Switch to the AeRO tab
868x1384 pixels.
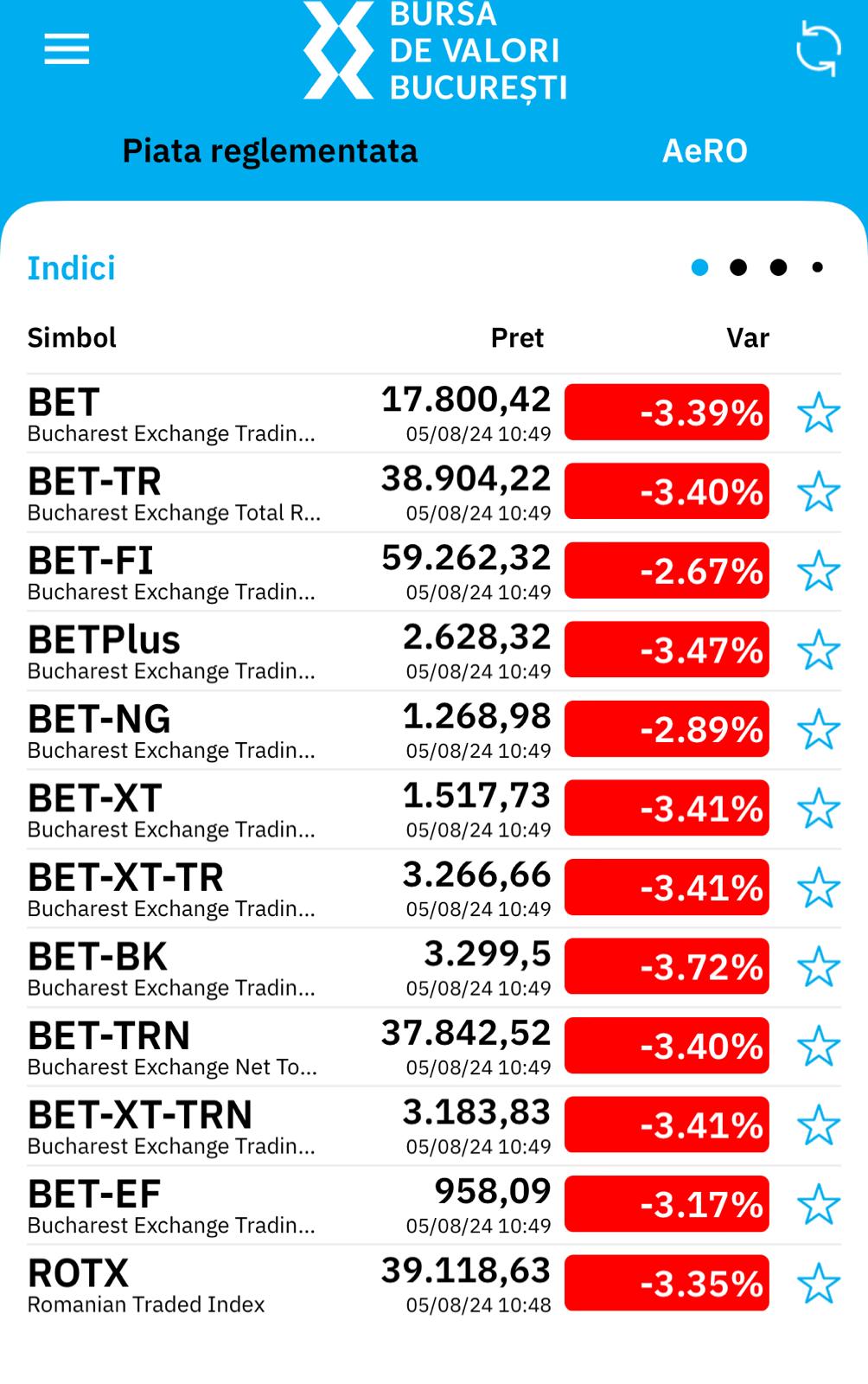pyautogui.click(x=705, y=151)
